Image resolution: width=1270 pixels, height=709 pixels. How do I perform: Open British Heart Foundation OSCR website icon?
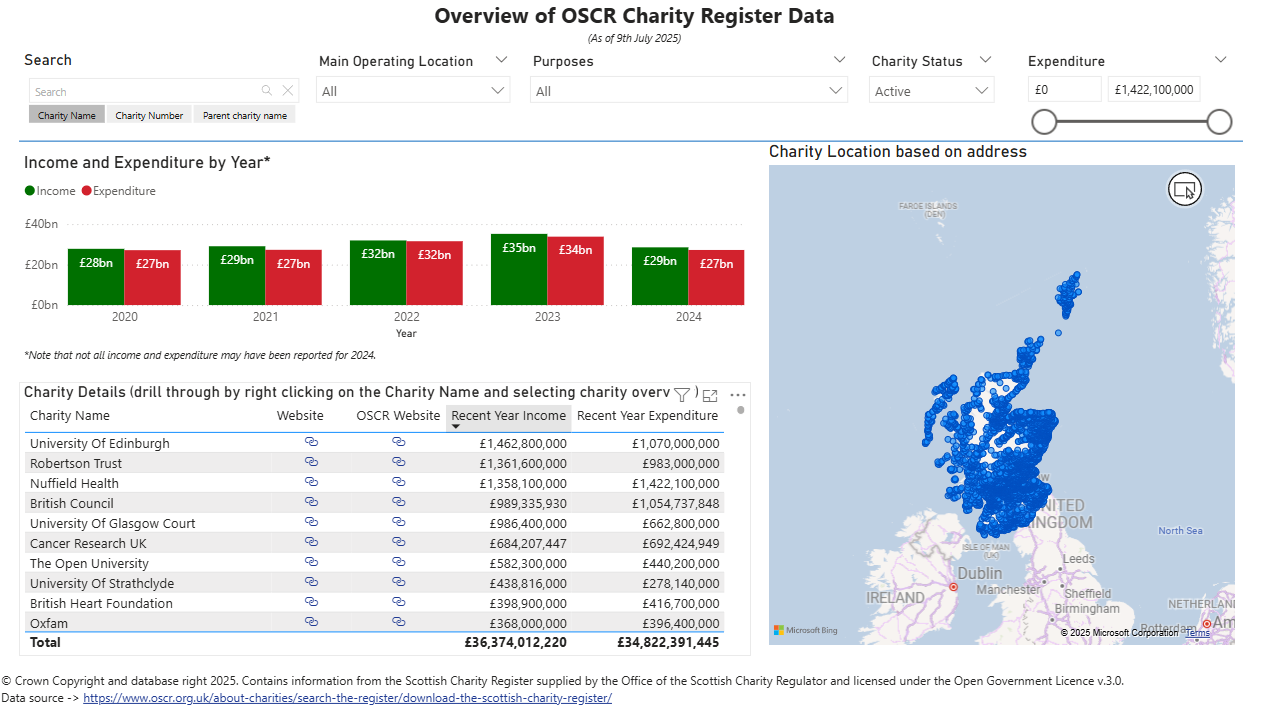coord(398,601)
